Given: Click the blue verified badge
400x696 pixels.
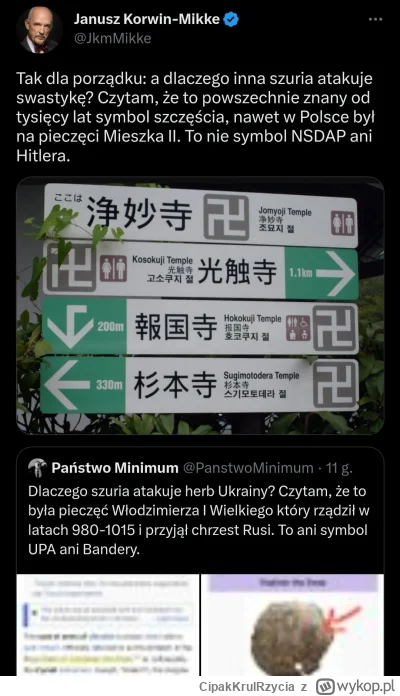Looking at the screenshot, I should (x=231, y=20).
